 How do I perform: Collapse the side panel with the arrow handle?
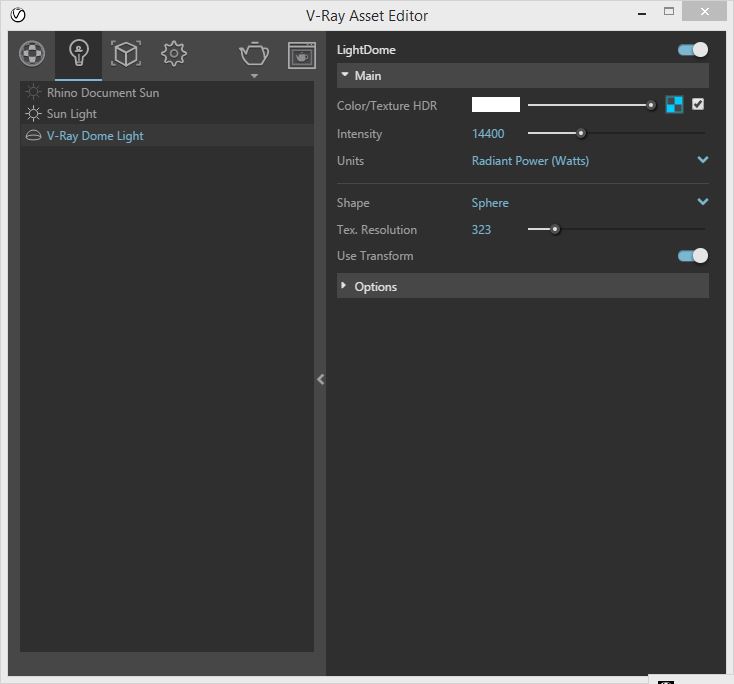(320, 379)
